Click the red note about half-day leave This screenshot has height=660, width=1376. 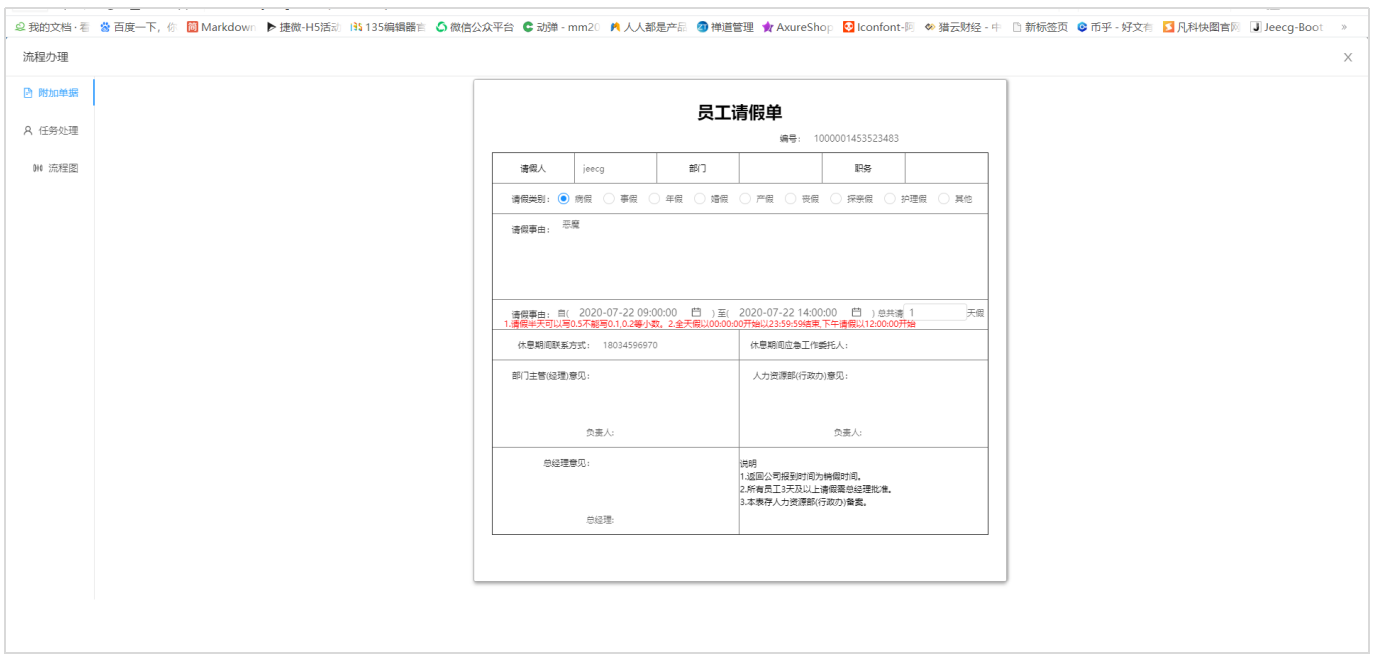tap(710, 324)
